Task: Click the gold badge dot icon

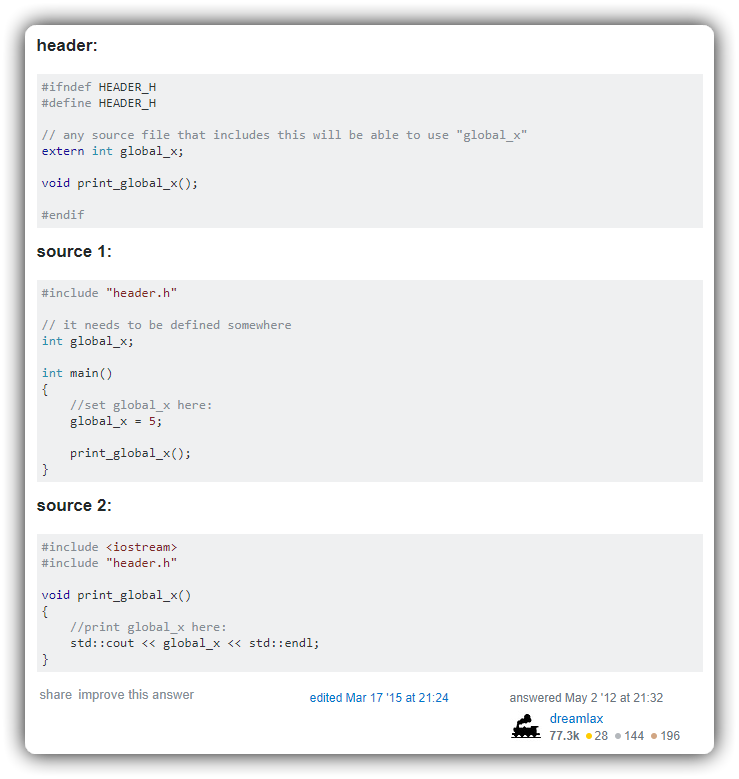Action: (x=589, y=736)
